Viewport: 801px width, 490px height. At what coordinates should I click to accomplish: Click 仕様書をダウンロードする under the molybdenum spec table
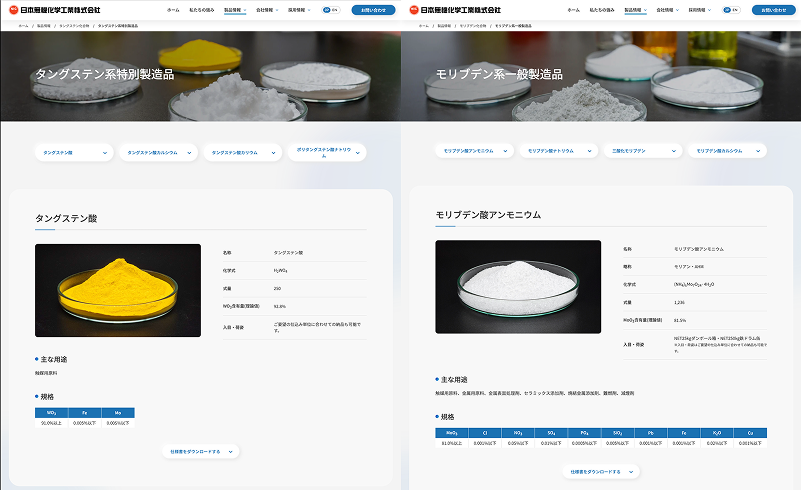(x=595, y=471)
